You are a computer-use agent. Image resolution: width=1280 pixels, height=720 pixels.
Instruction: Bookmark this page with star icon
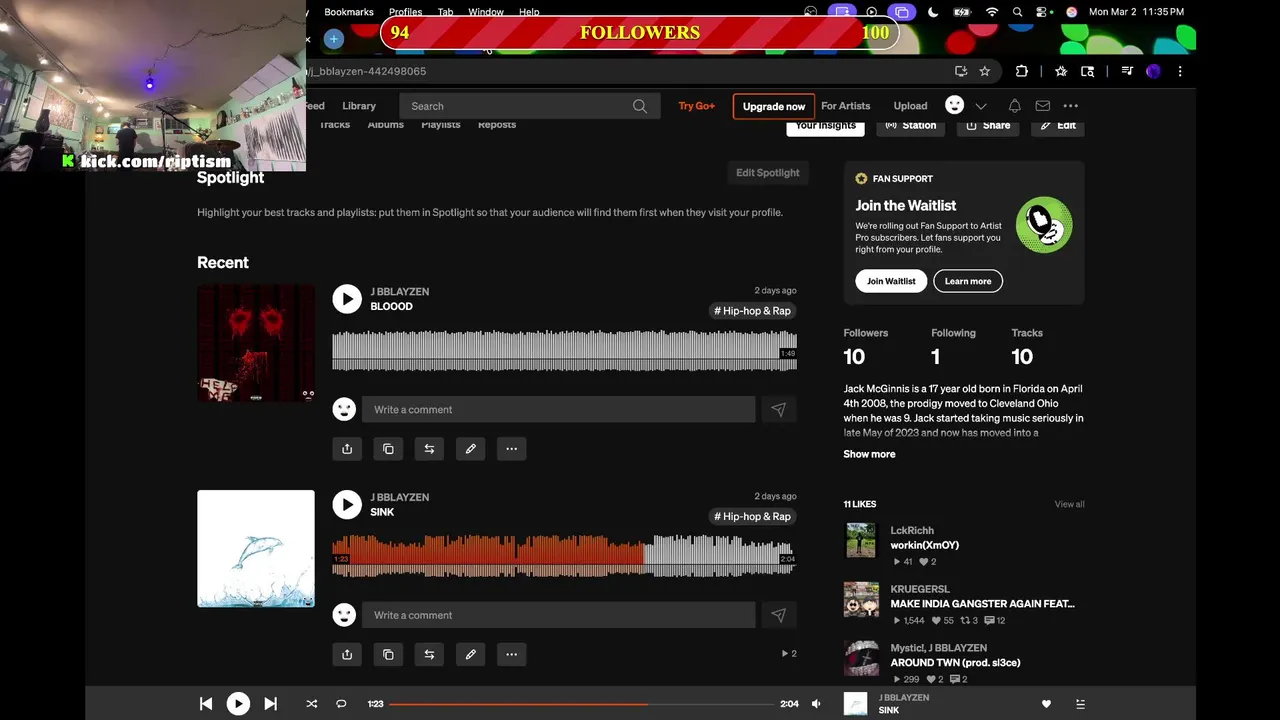click(985, 71)
